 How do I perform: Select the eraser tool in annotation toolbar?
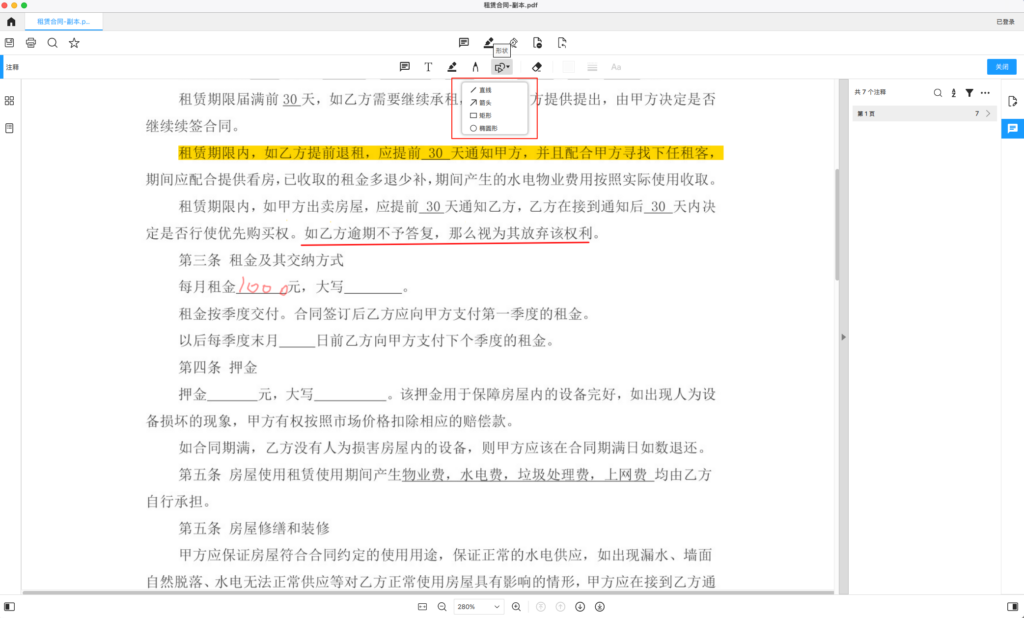coord(537,67)
